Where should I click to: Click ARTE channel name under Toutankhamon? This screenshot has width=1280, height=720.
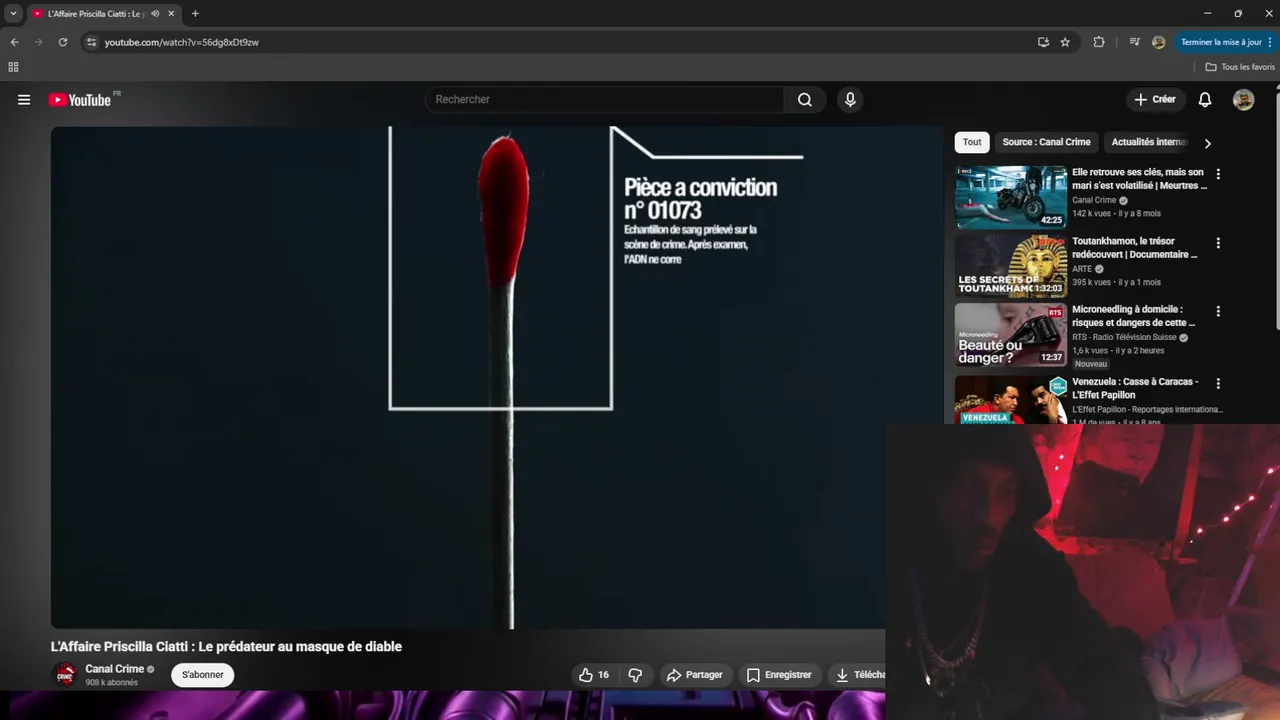1083,269
